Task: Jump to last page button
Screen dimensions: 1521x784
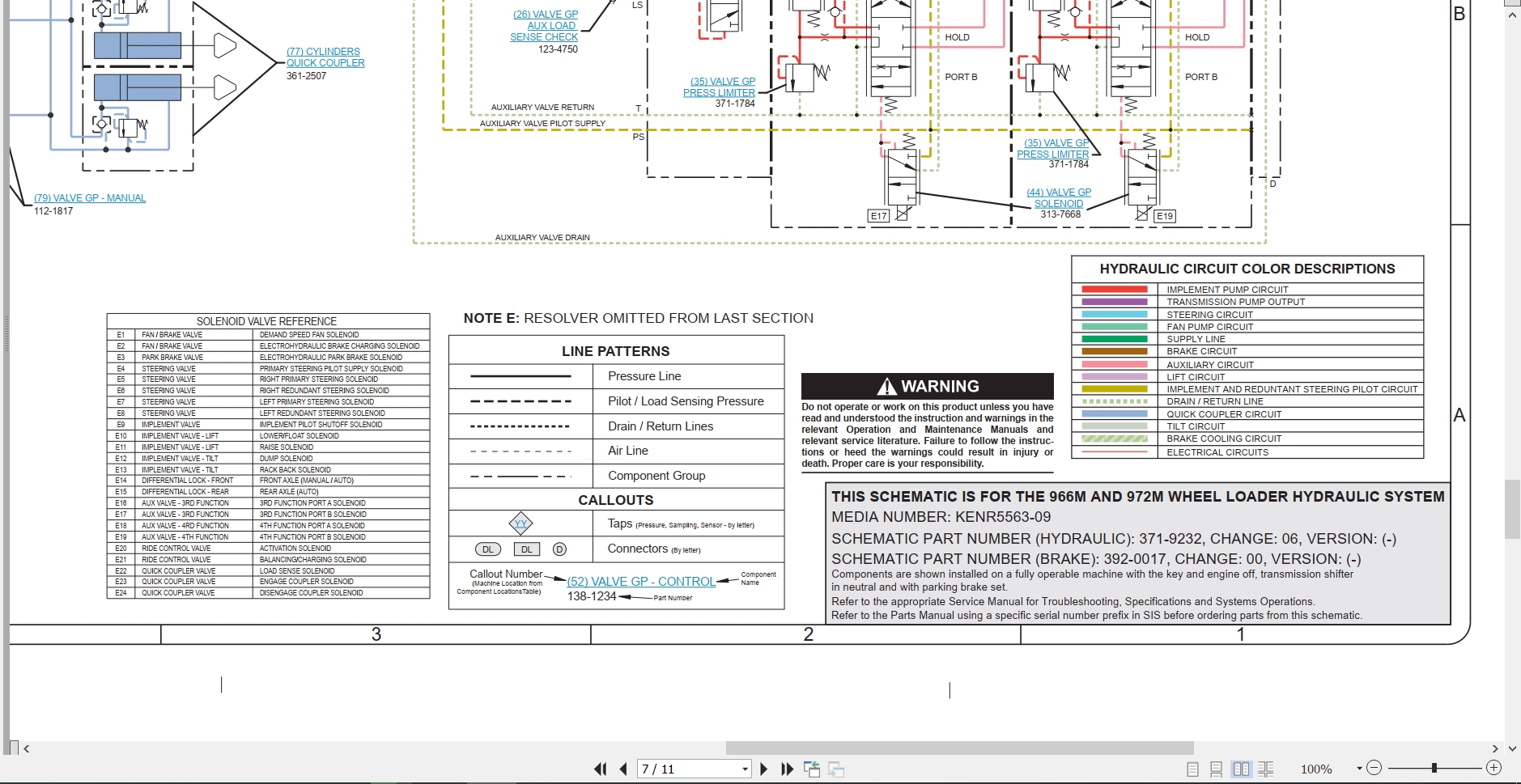Action: pos(787,769)
